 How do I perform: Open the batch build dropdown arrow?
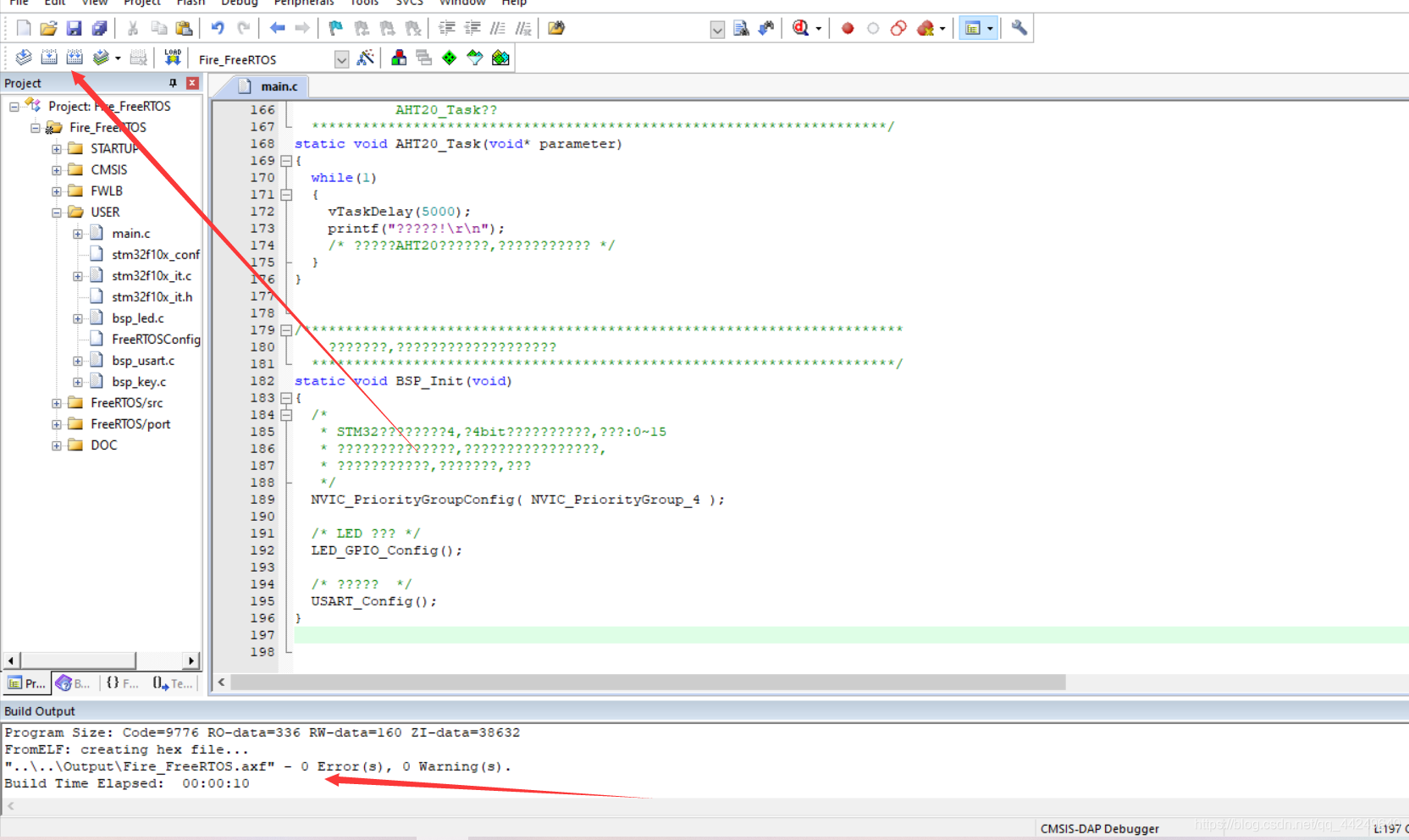pyautogui.click(x=118, y=58)
